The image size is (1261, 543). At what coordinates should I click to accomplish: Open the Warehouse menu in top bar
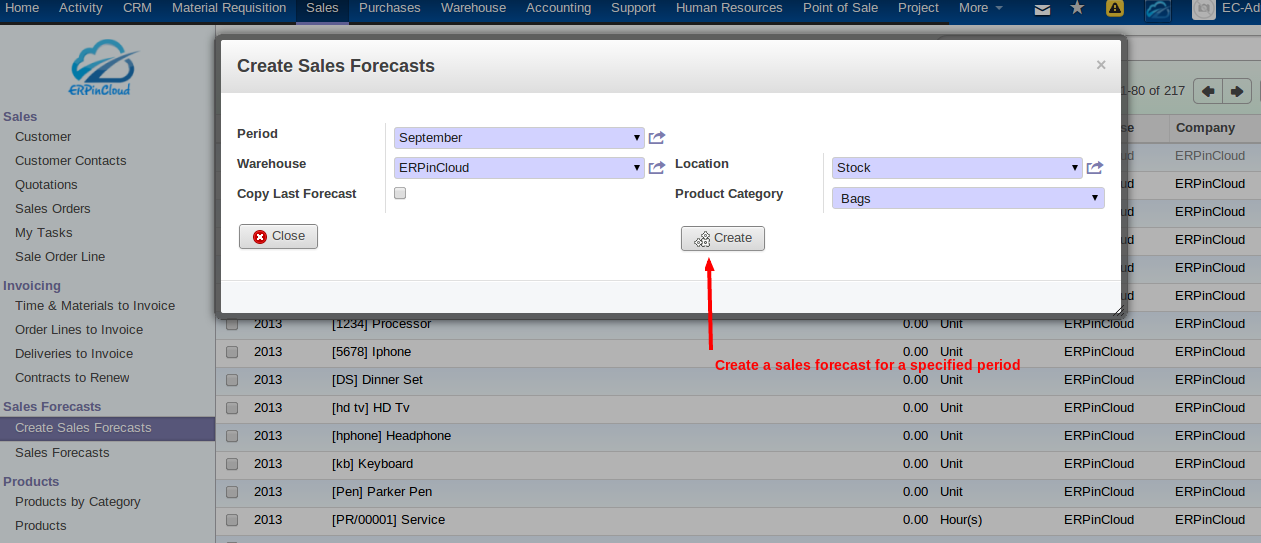coord(473,8)
